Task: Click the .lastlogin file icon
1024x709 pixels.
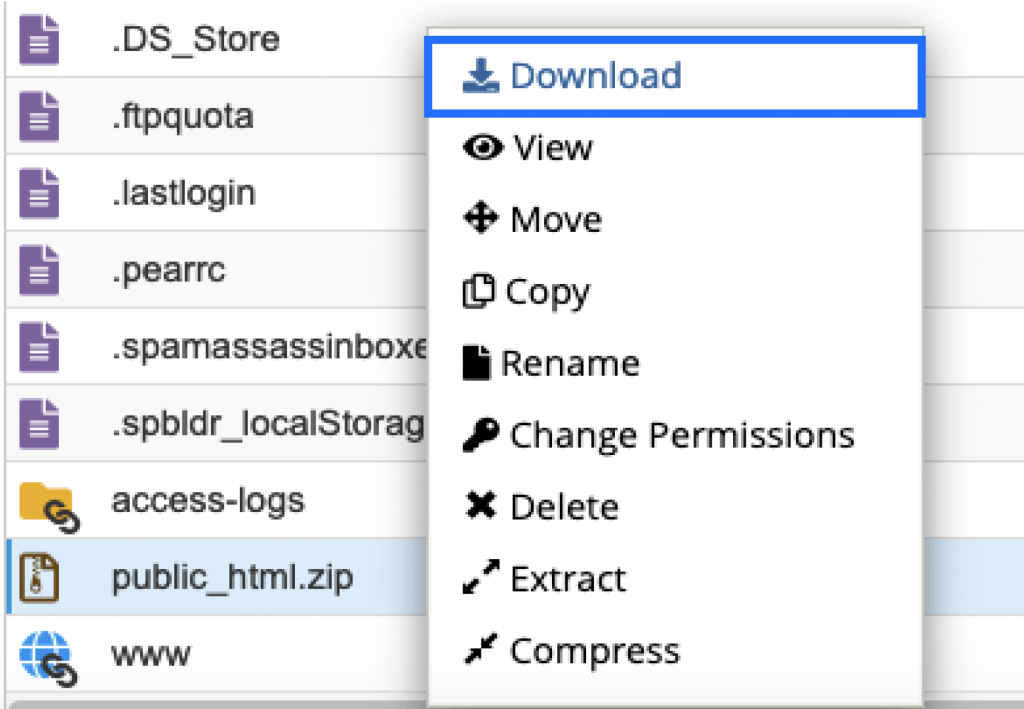Action: [40, 193]
